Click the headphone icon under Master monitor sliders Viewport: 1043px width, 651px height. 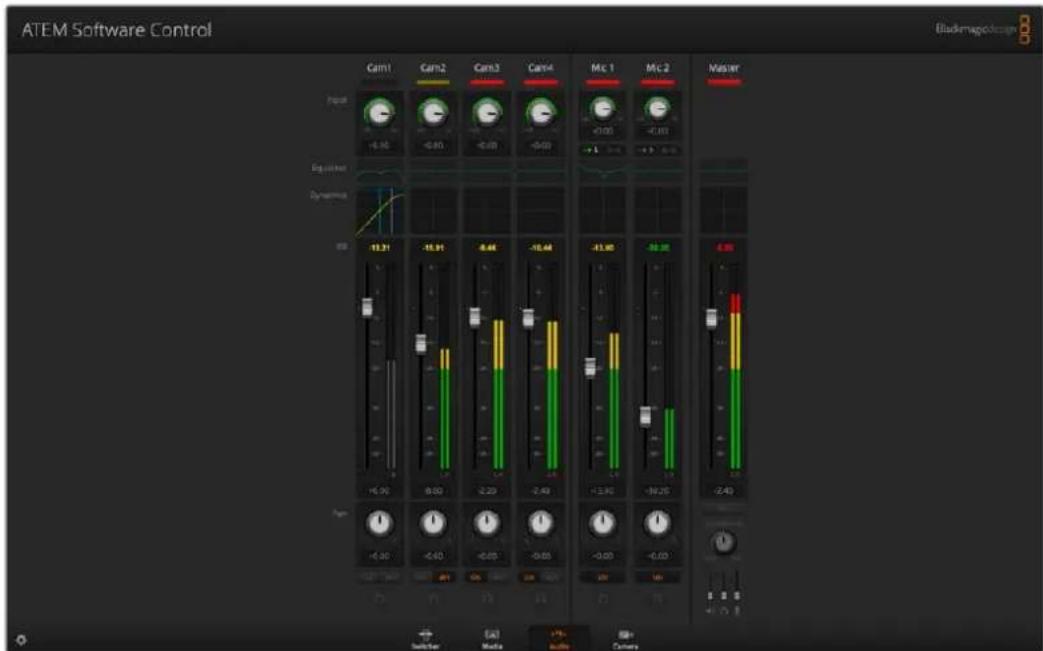724,610
